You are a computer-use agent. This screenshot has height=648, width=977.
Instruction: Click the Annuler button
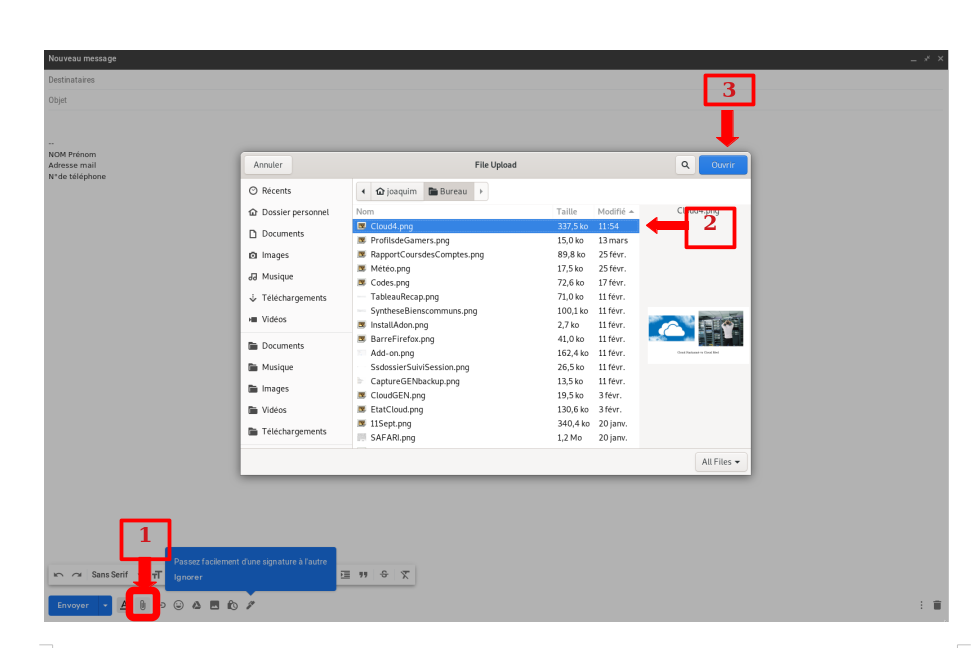coord(268,165)
